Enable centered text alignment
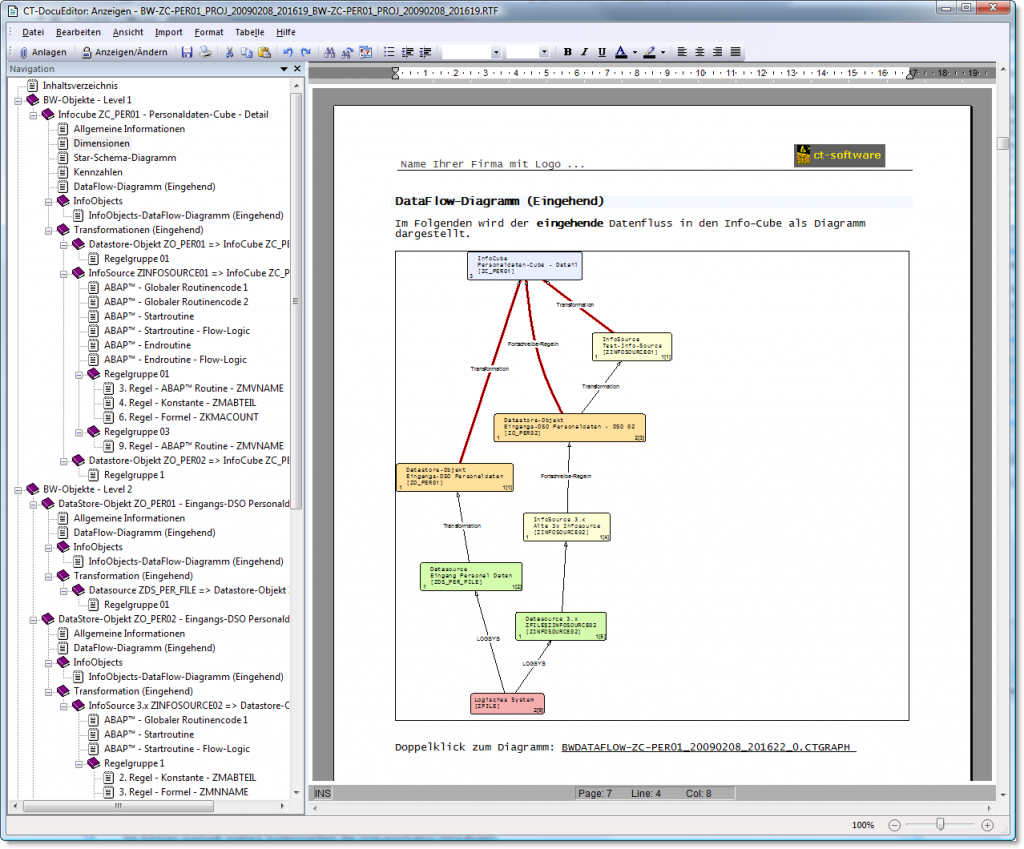 coord(701,51)
